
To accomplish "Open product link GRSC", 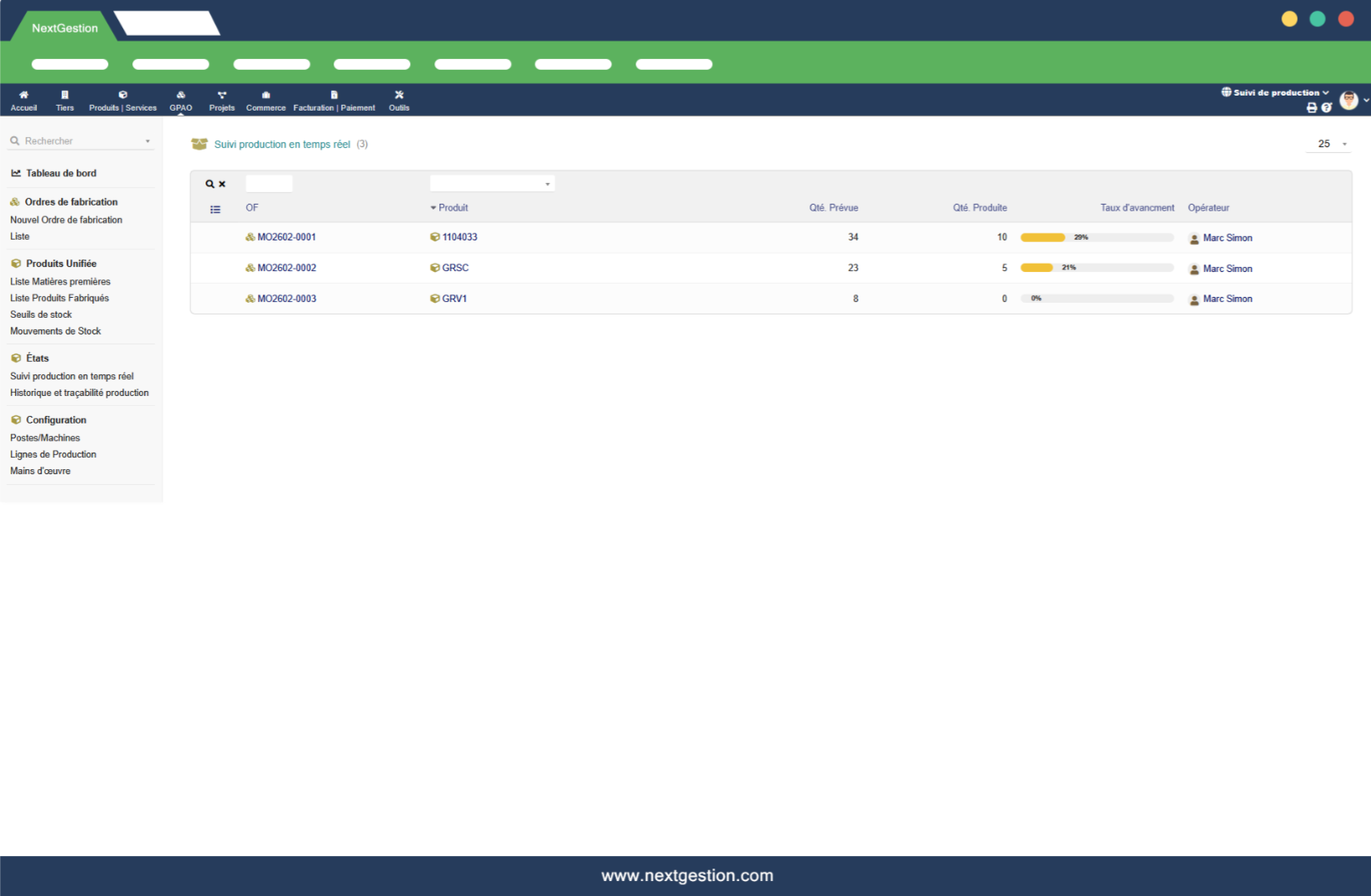I will point(455,268).
